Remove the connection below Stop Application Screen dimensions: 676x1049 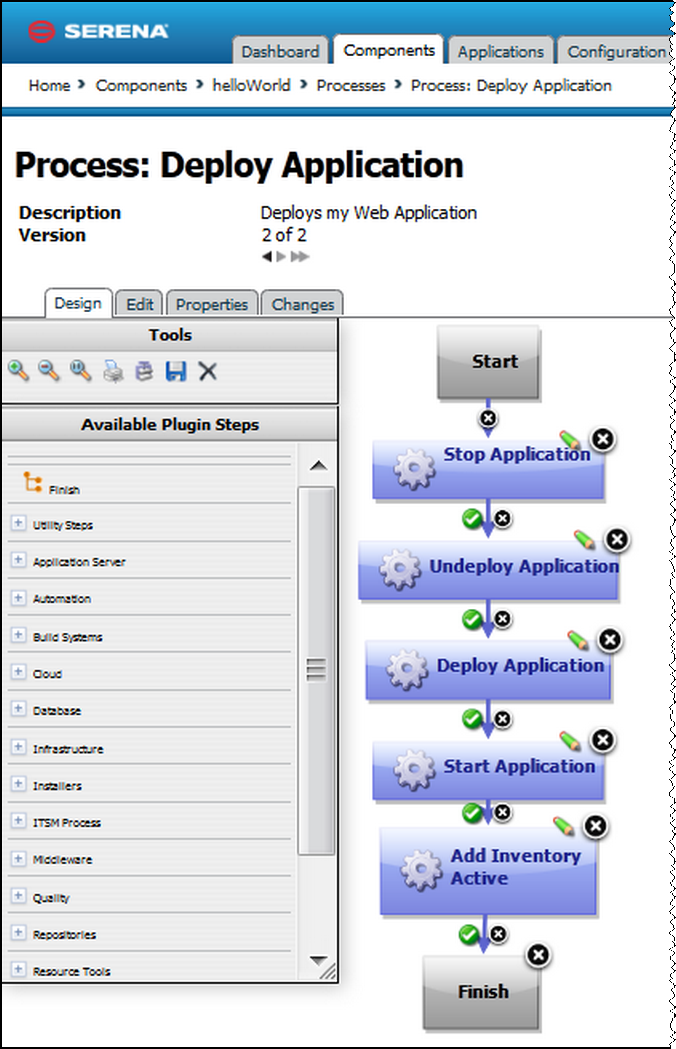[x=503, y=518]
